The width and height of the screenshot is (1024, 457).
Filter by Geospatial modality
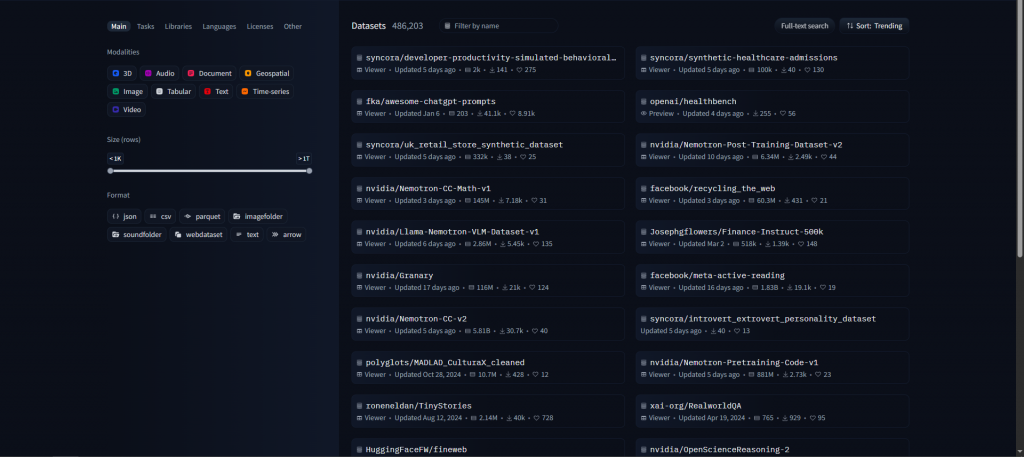tap(266, 74)
